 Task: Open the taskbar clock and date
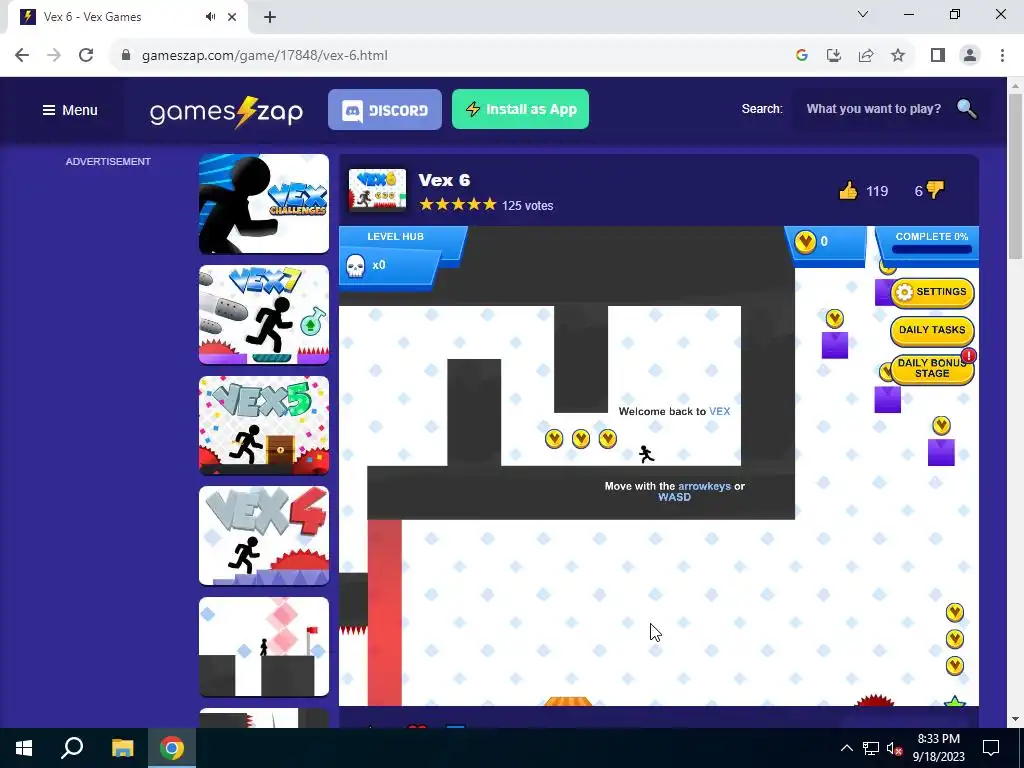click(x=938, y=748)
